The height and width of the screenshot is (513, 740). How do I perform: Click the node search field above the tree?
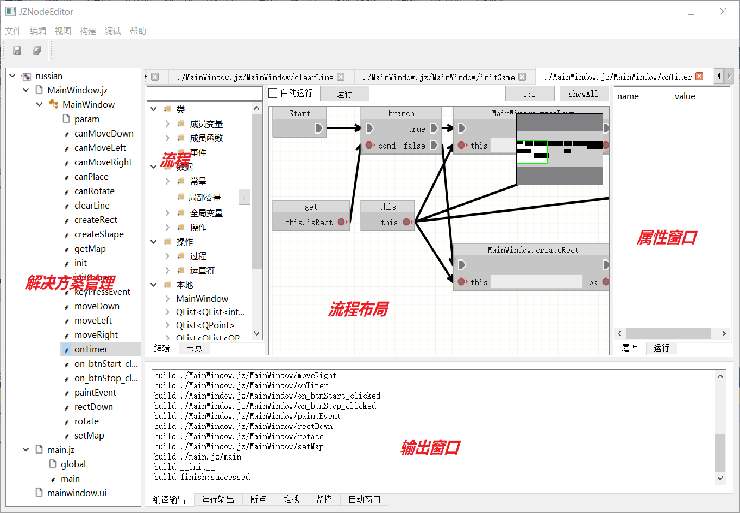[204, 93]
